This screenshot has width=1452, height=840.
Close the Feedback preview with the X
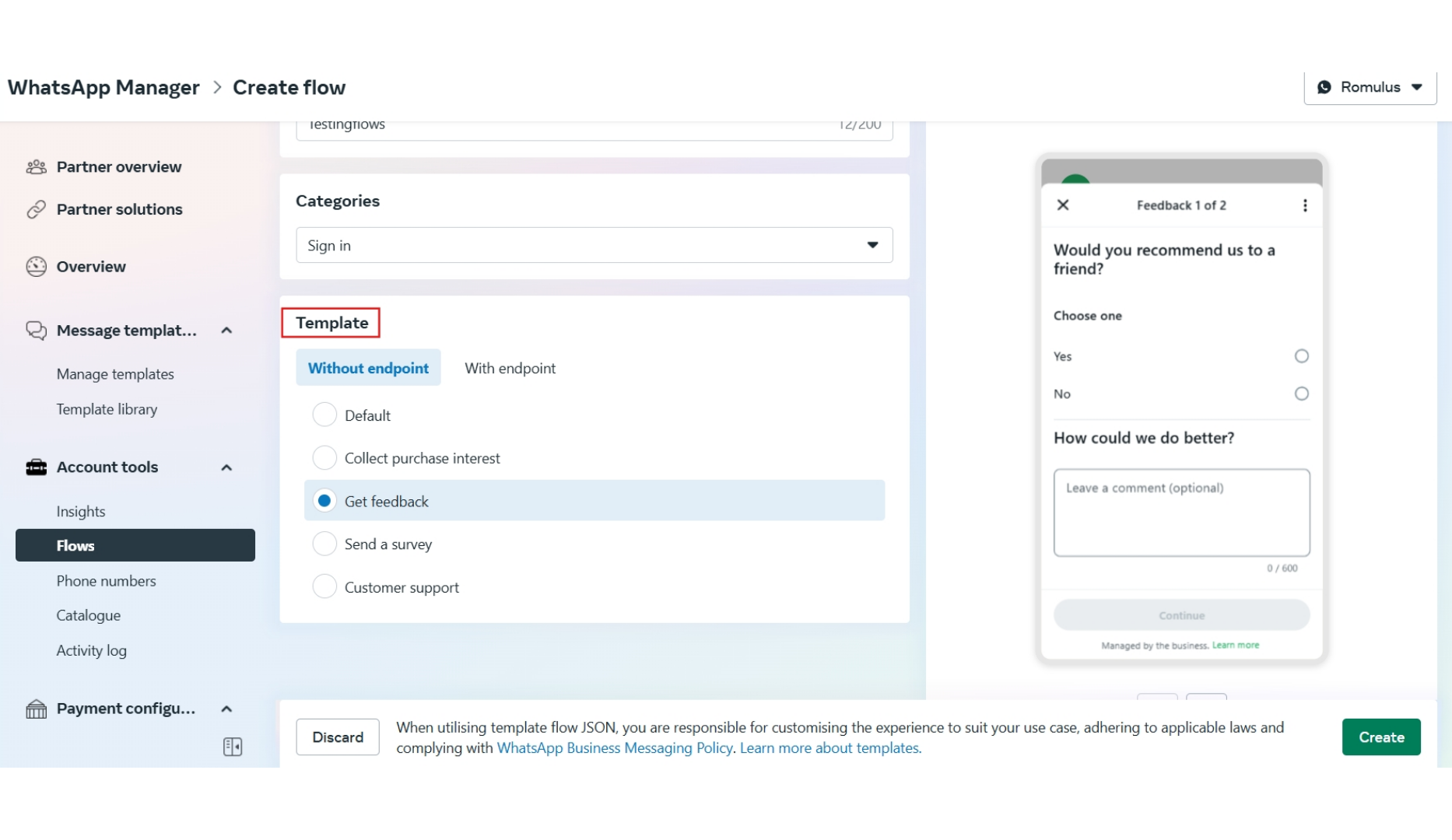1064,205
